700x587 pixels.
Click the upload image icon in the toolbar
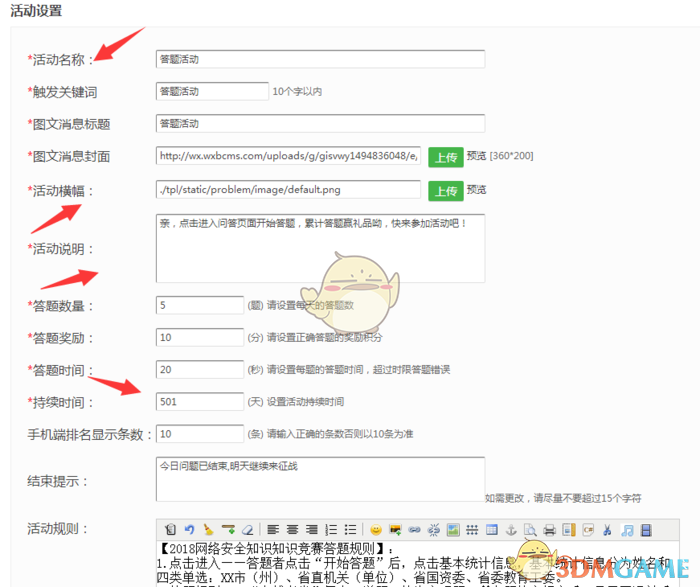click(x=395, y=530)
